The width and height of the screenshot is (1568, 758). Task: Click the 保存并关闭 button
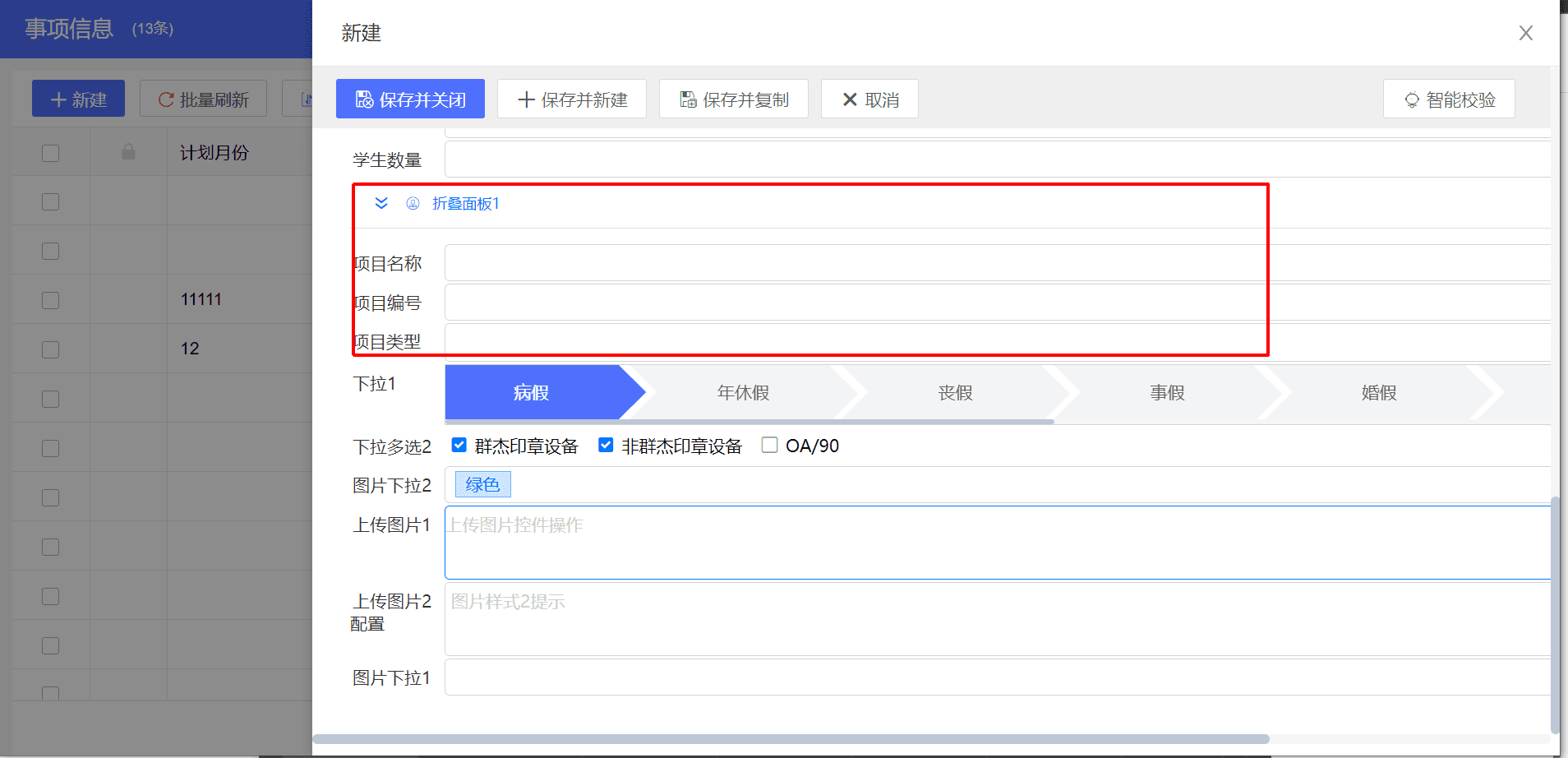pyautogui.click(x=410, y=99)
